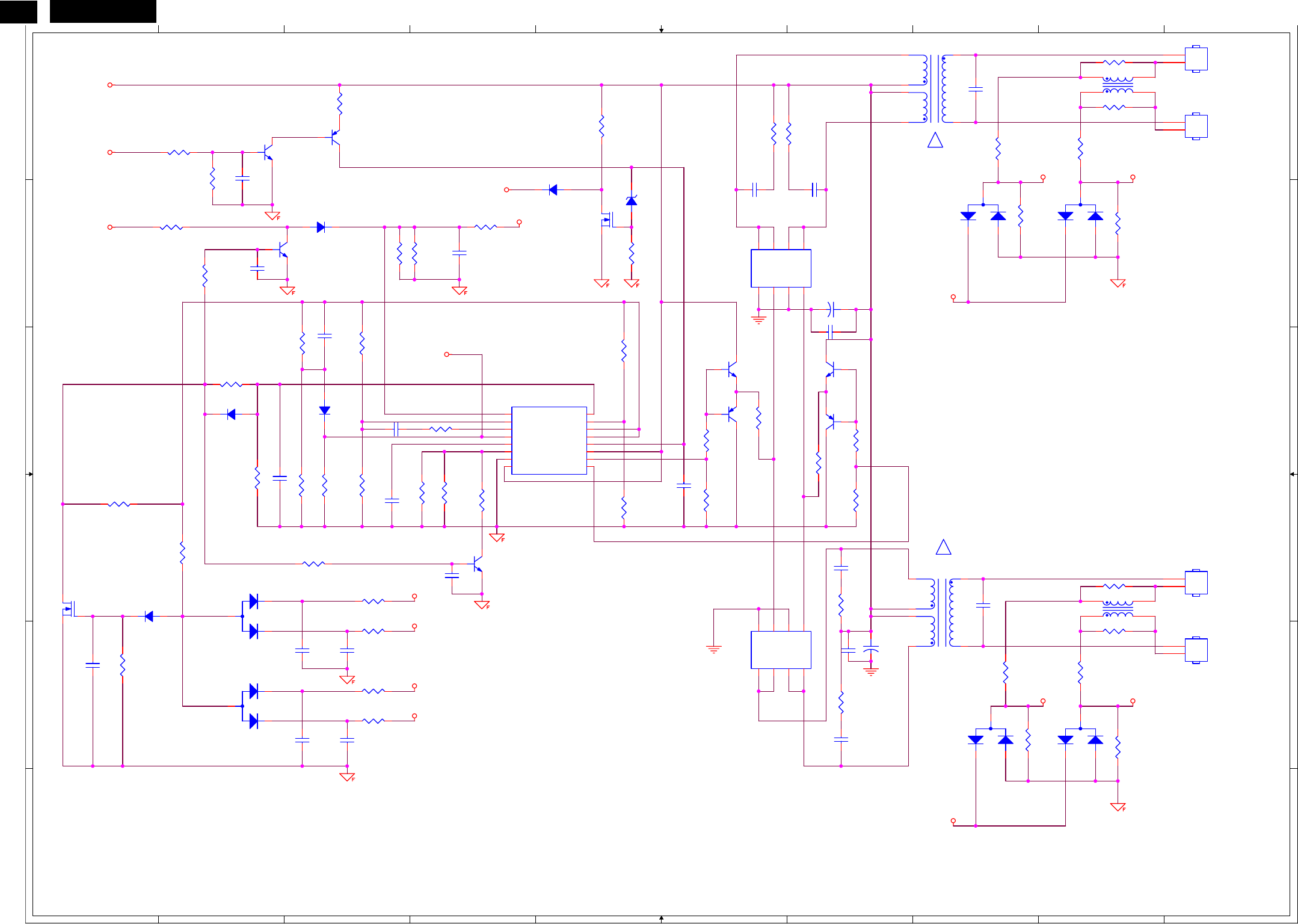1298x924 pixels.
Task: Click the top border center arrow marker
Action: pos(661,29)
